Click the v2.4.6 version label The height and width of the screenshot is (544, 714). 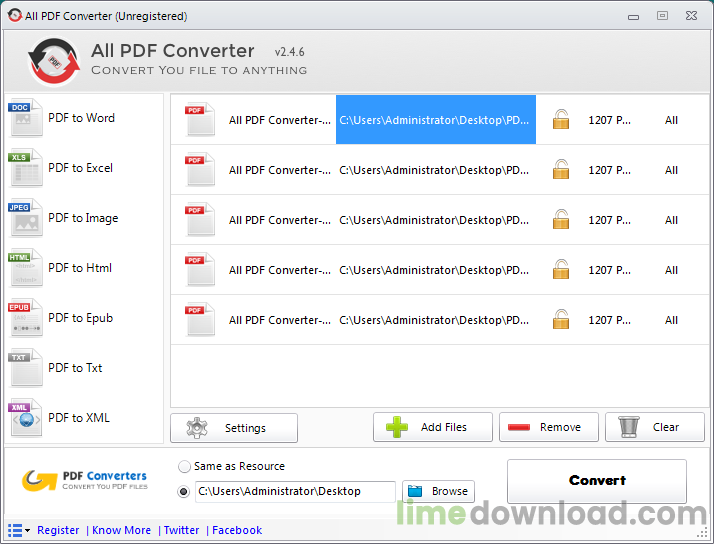[x=289, y=52]
